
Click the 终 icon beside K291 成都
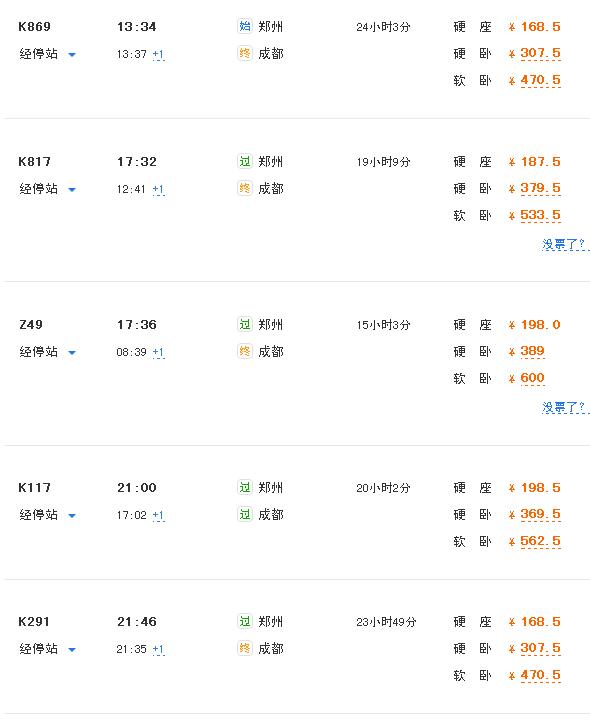(245, 648)
